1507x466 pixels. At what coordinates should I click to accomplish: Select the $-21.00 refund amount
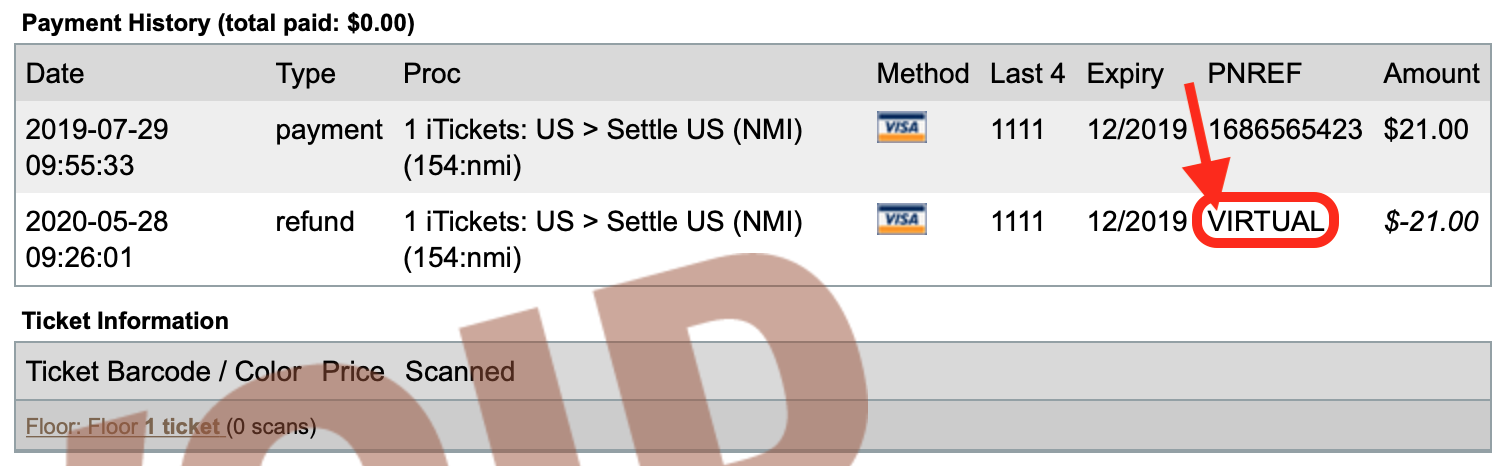coord(1431,221)
